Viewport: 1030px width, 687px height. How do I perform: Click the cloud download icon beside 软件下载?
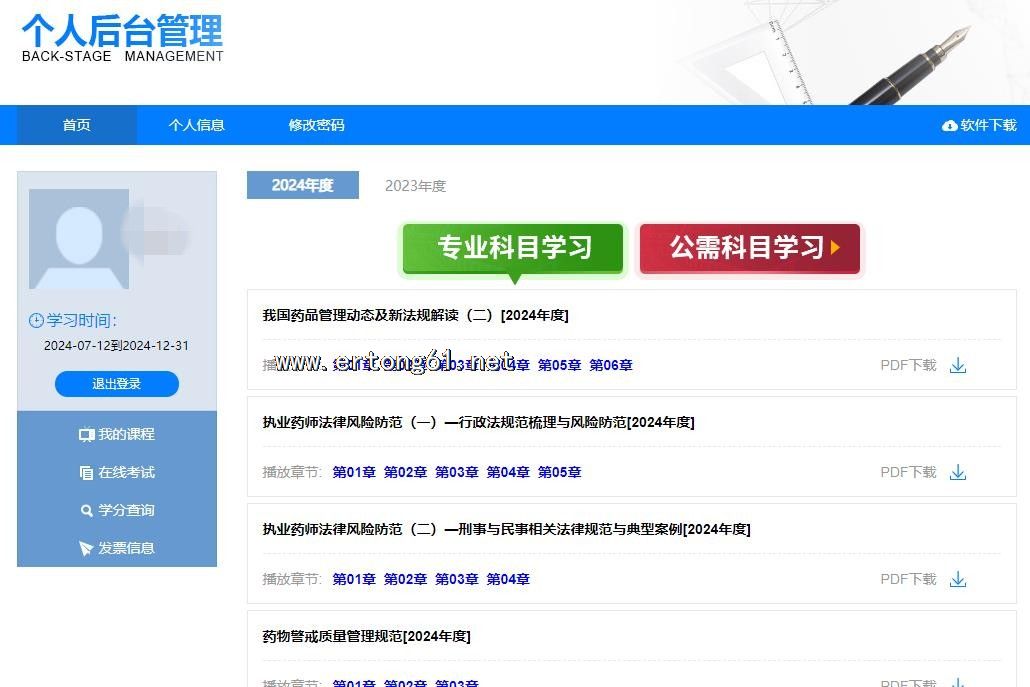[949, 126]
